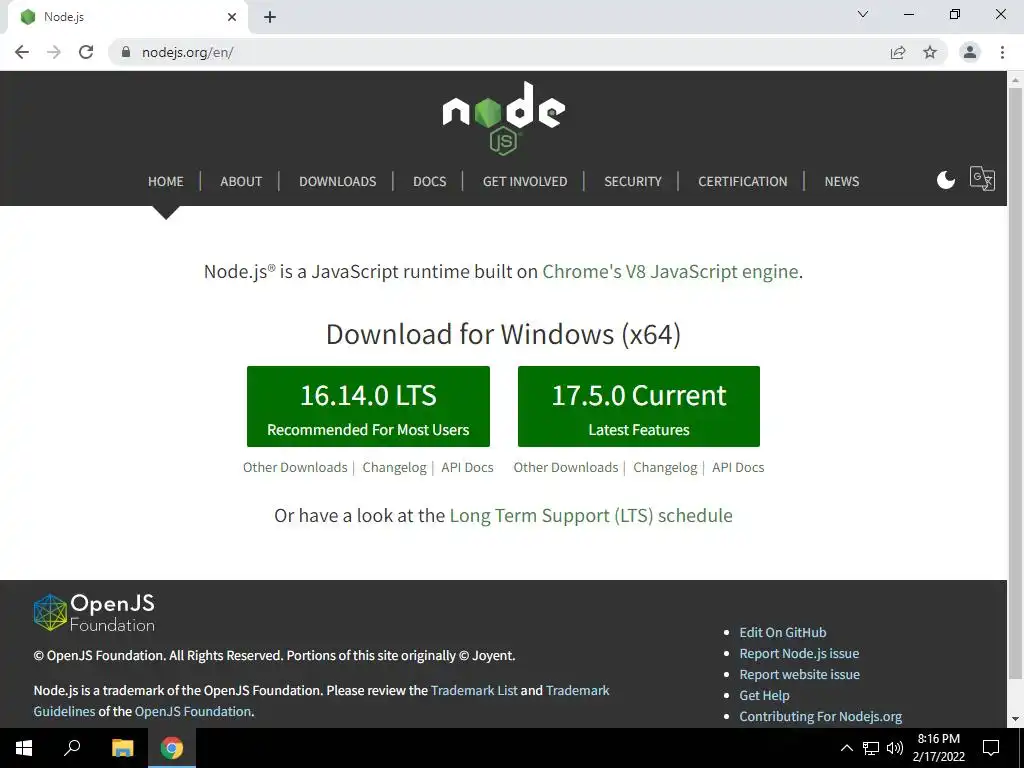Viewport: 1024px width, 768px height.
Task: Click the OpenJS Foundation logo
Action: point(94,613)
